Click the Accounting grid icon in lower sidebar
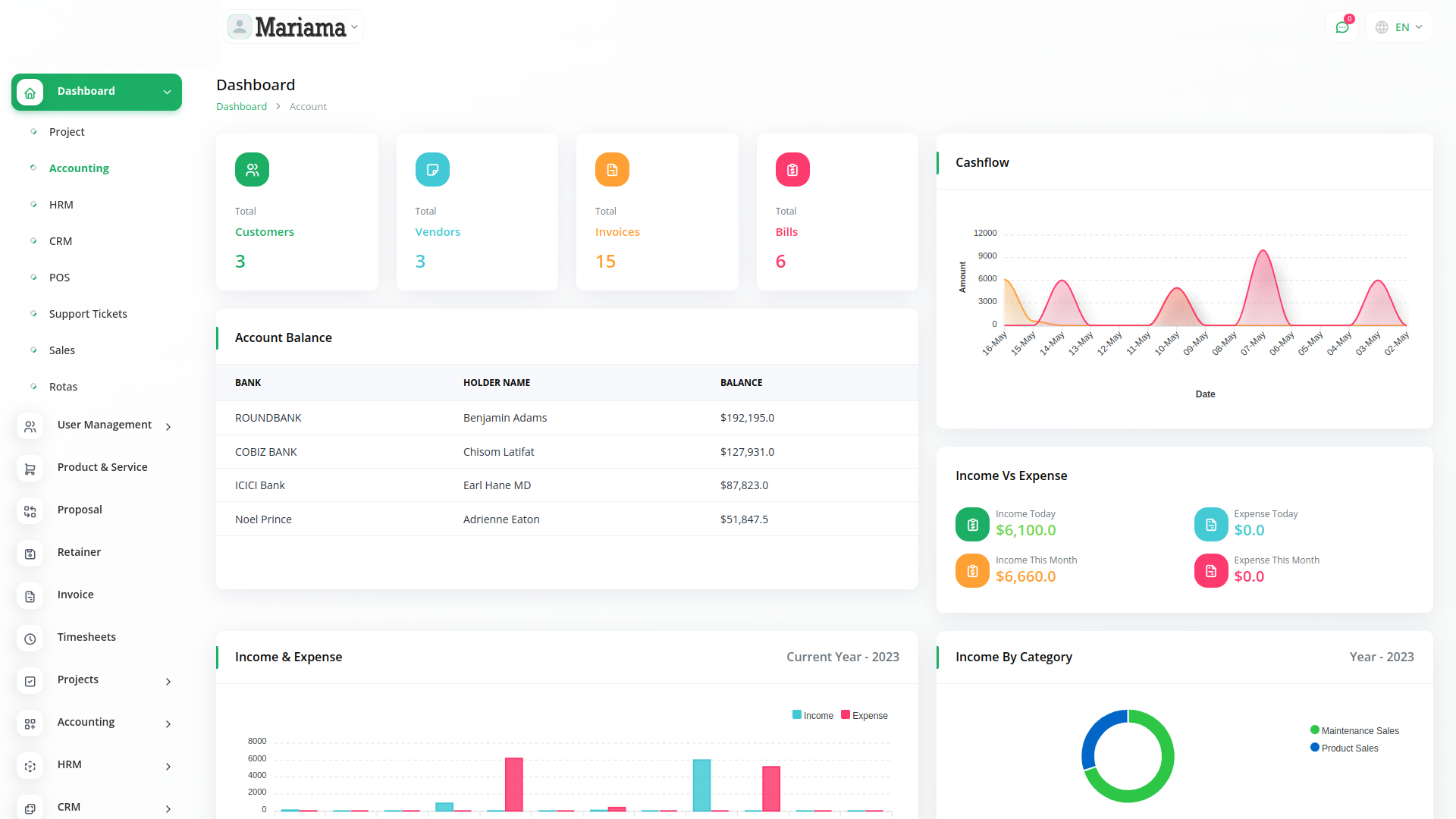 (30, 724)
